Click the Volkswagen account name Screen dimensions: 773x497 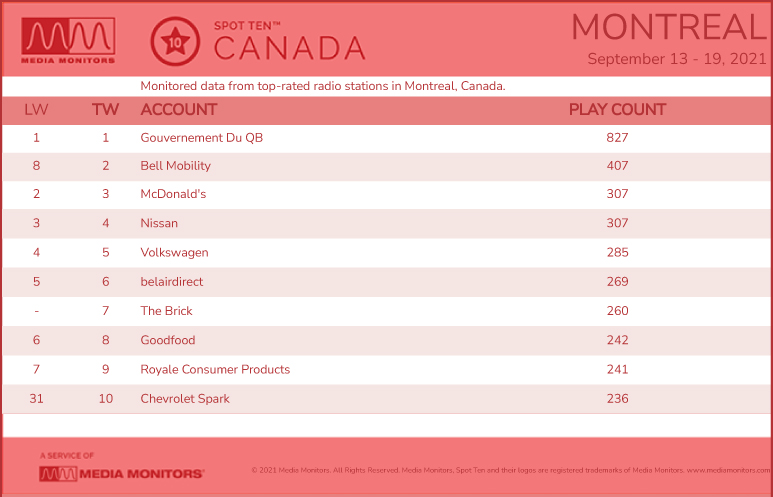[x=175, y=252]
